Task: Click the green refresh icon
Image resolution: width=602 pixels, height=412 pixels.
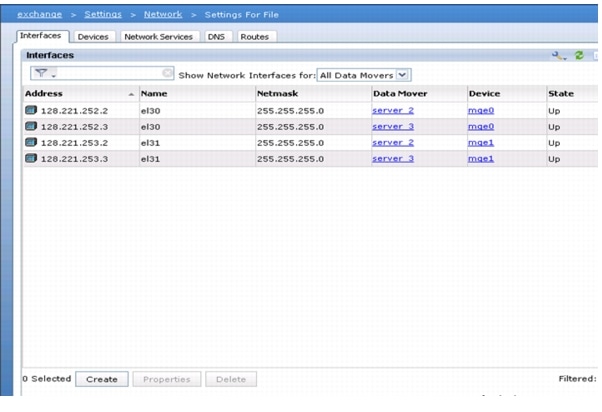Action: point(578,56)
